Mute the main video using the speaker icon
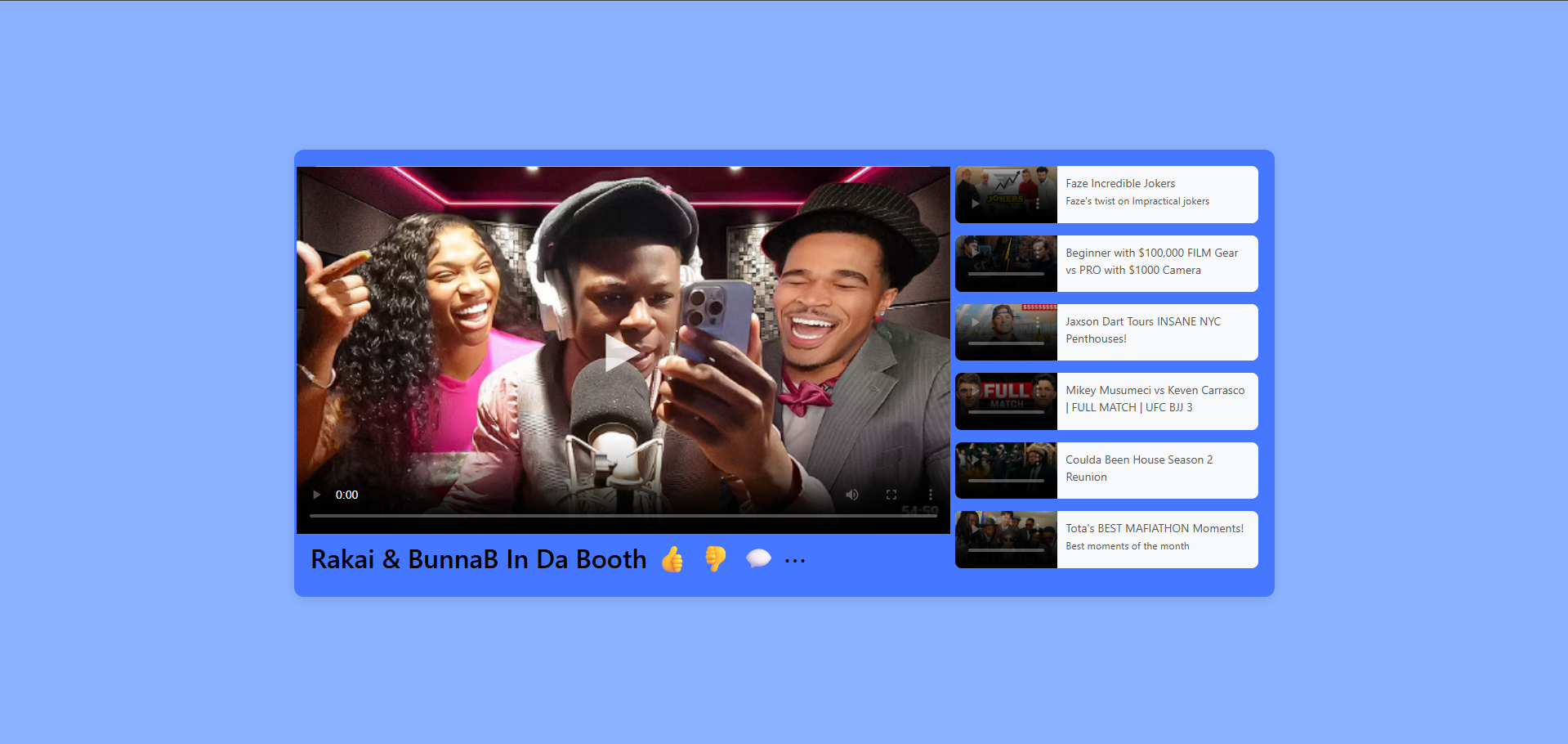 point(851,495)
